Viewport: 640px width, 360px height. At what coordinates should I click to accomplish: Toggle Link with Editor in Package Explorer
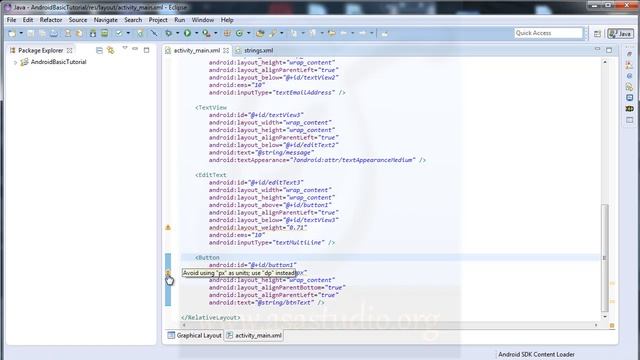[x=111, y=50]
